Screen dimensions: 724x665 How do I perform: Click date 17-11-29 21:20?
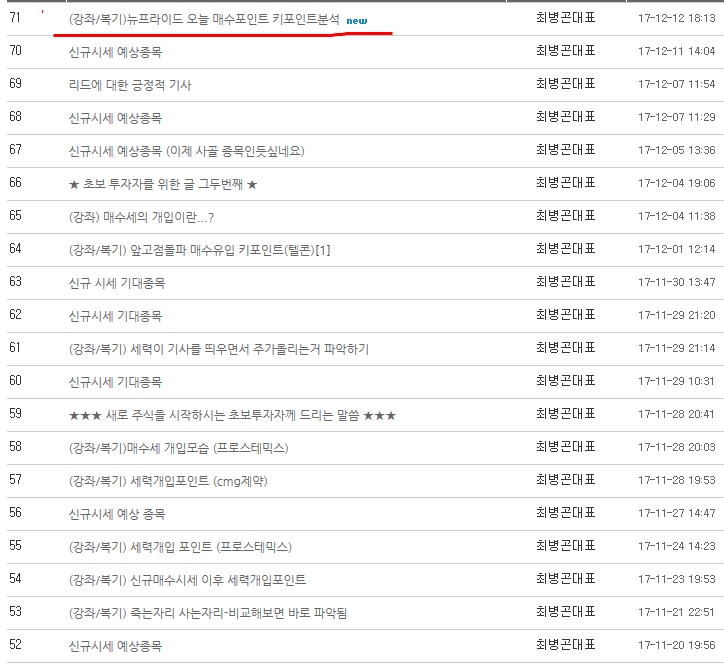677,315
